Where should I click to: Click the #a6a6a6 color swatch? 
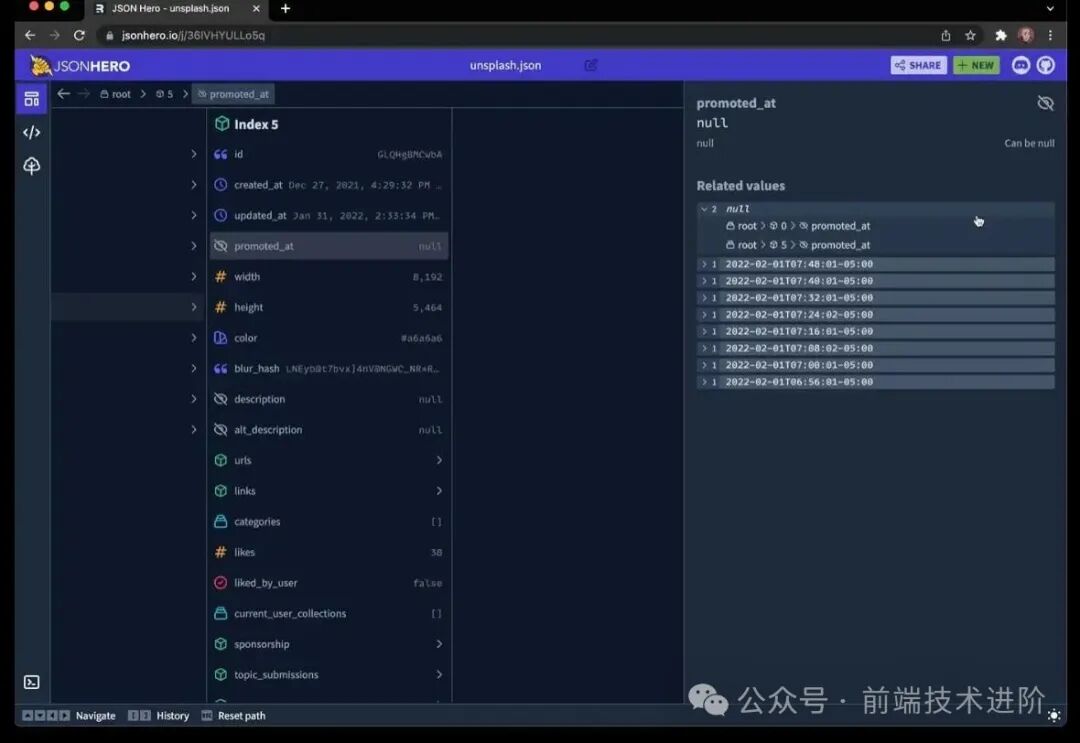point(220,338)
